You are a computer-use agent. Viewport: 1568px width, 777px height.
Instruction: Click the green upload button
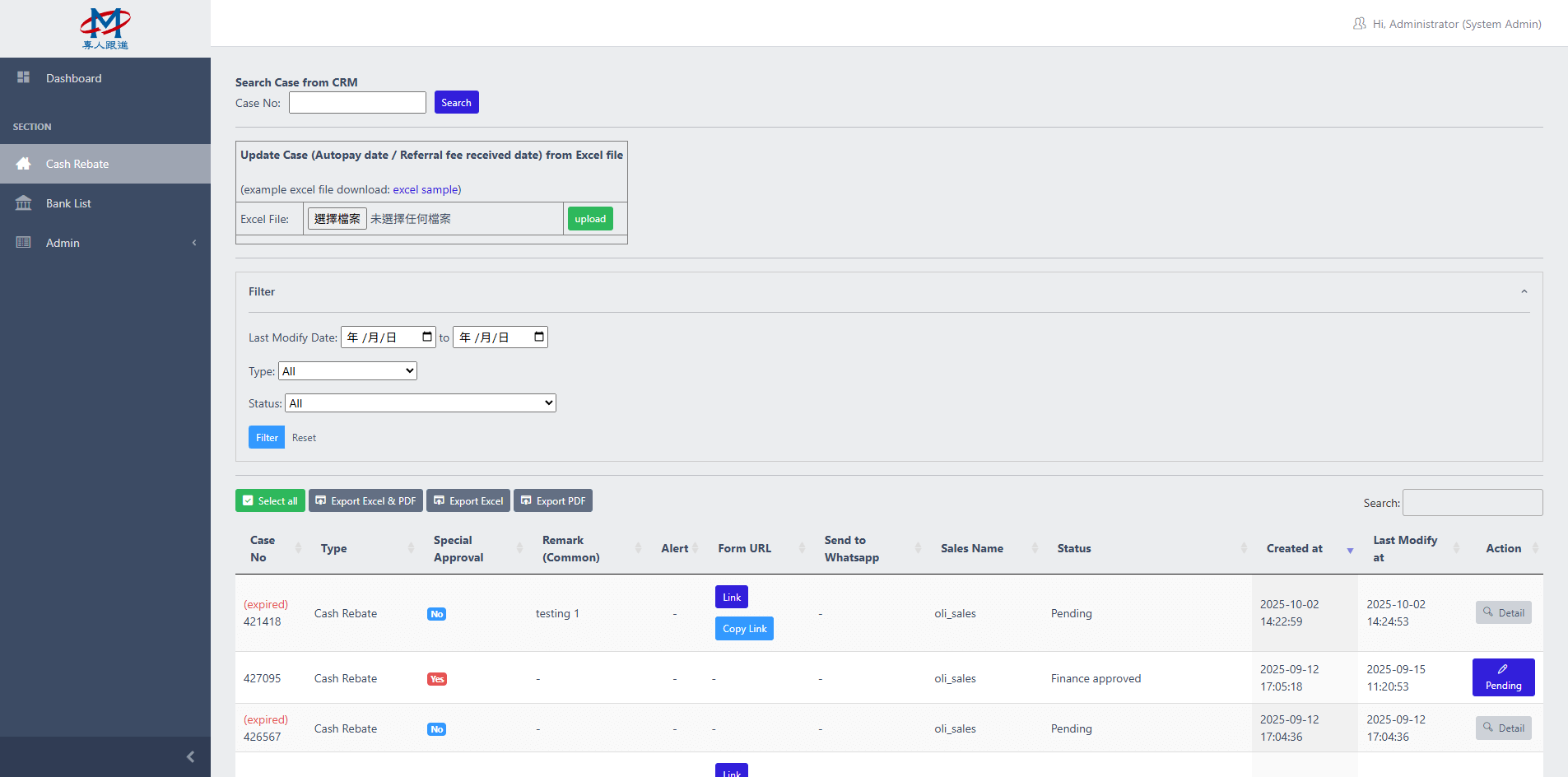click(589, 219)
